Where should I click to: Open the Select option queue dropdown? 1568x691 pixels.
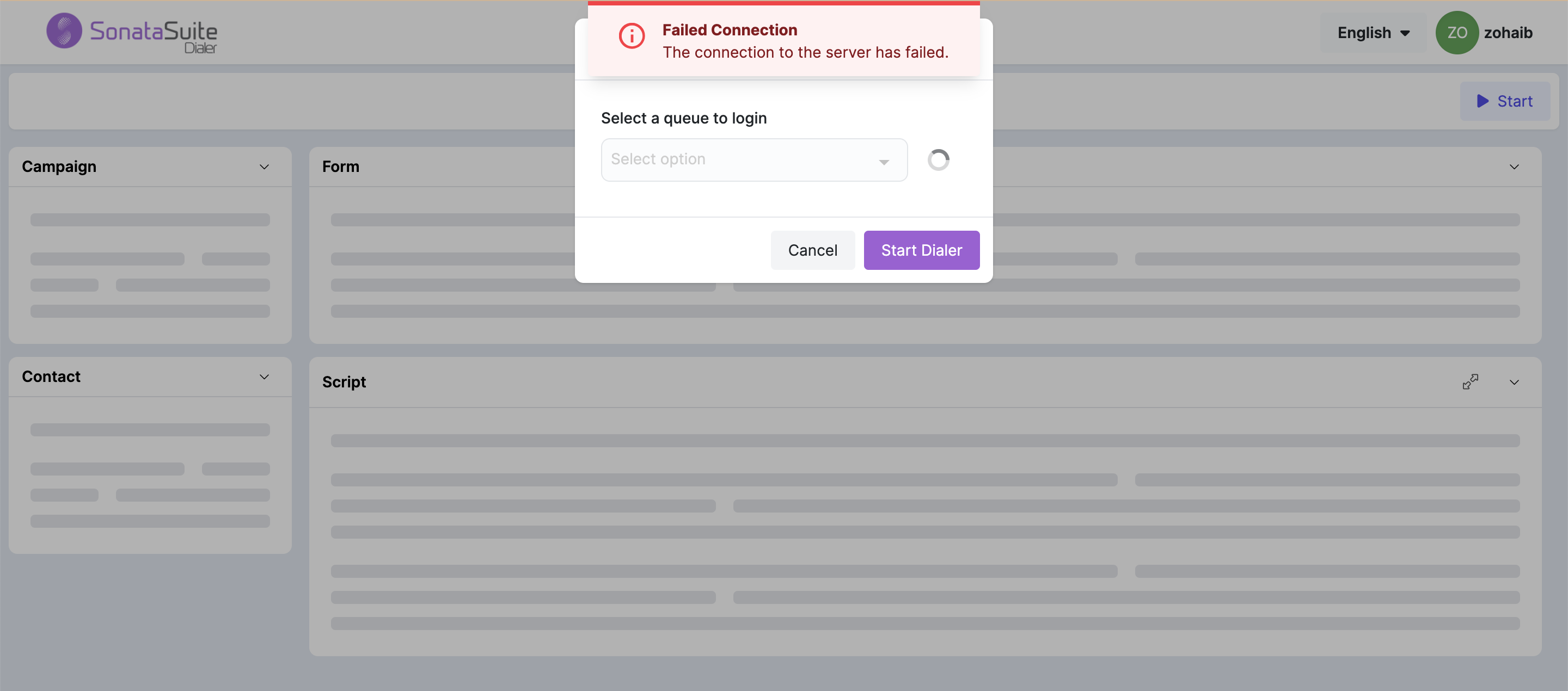(754, 160)
